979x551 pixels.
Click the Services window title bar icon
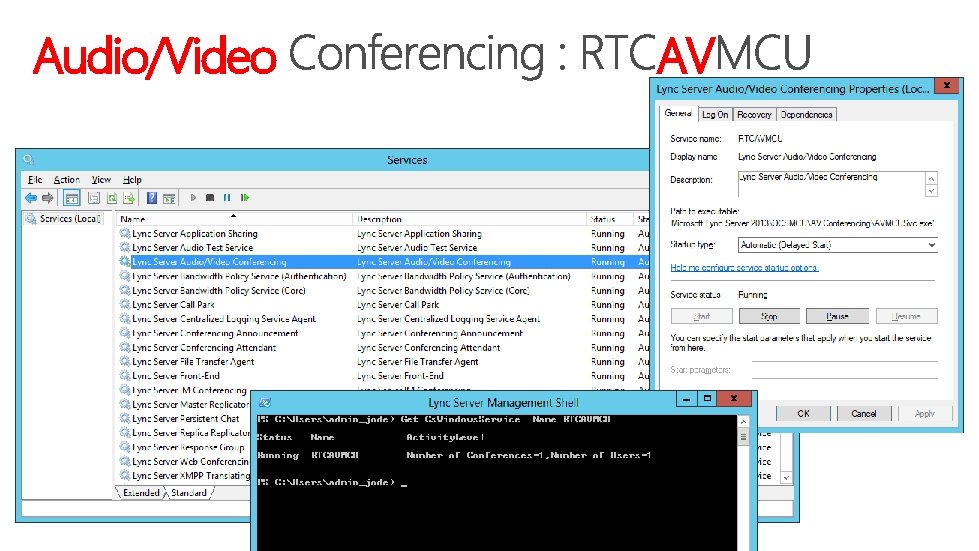coord(28,160)
